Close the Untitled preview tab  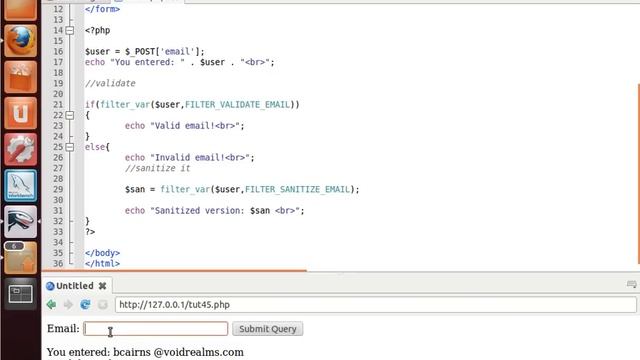(102, 286)
